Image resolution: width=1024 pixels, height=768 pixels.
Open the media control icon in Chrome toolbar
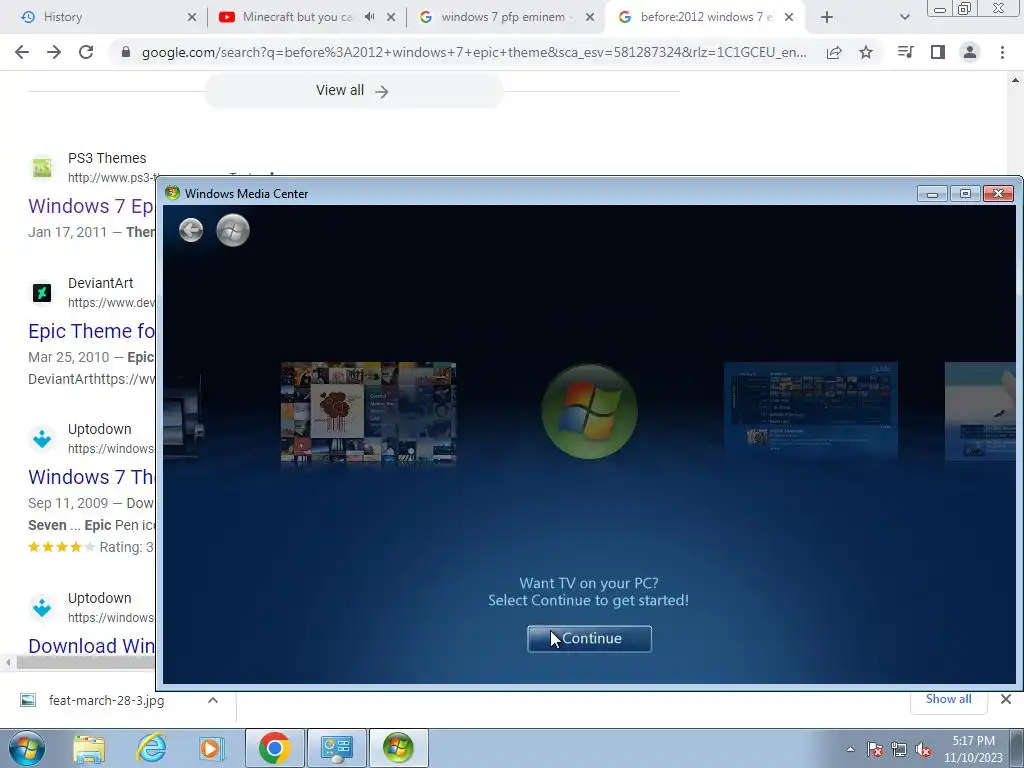pyautogui.click(x=905, y=52)
